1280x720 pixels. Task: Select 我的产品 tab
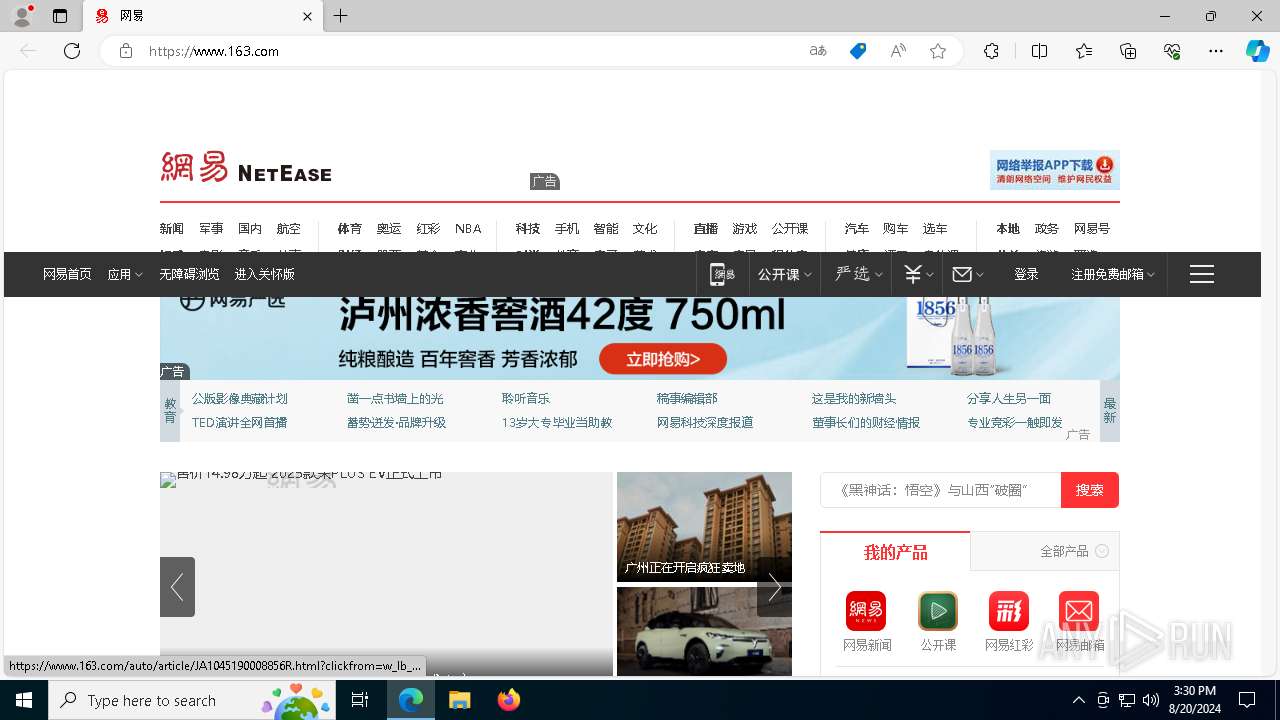tap(895, 552)
